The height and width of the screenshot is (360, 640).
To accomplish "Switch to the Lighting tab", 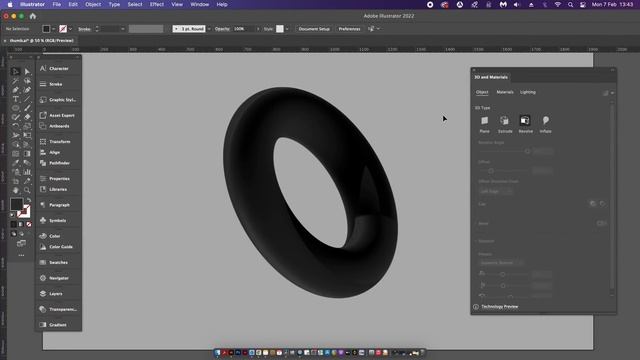I will tap(528, 92).
